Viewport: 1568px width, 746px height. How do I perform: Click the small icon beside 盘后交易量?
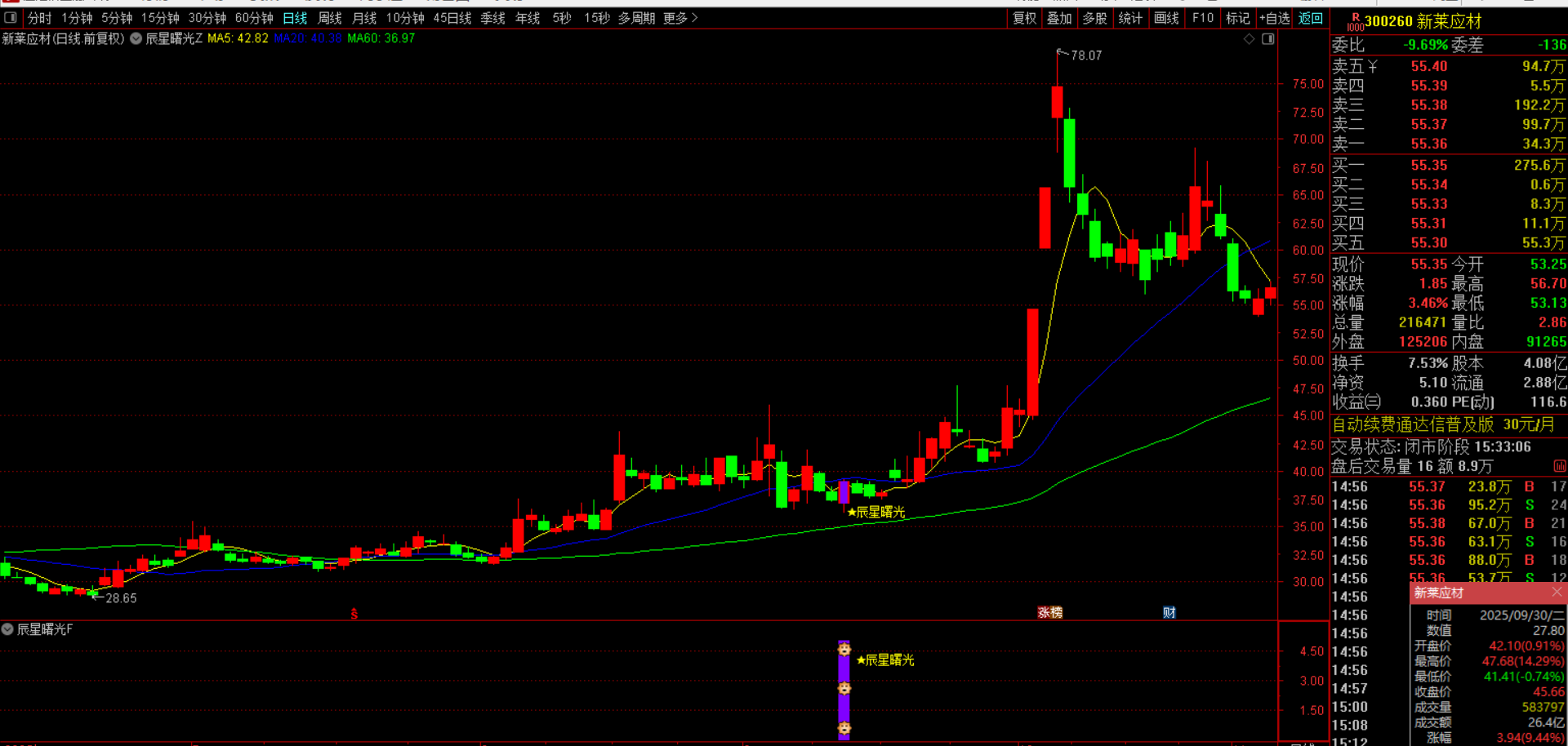coord(1560,466)
